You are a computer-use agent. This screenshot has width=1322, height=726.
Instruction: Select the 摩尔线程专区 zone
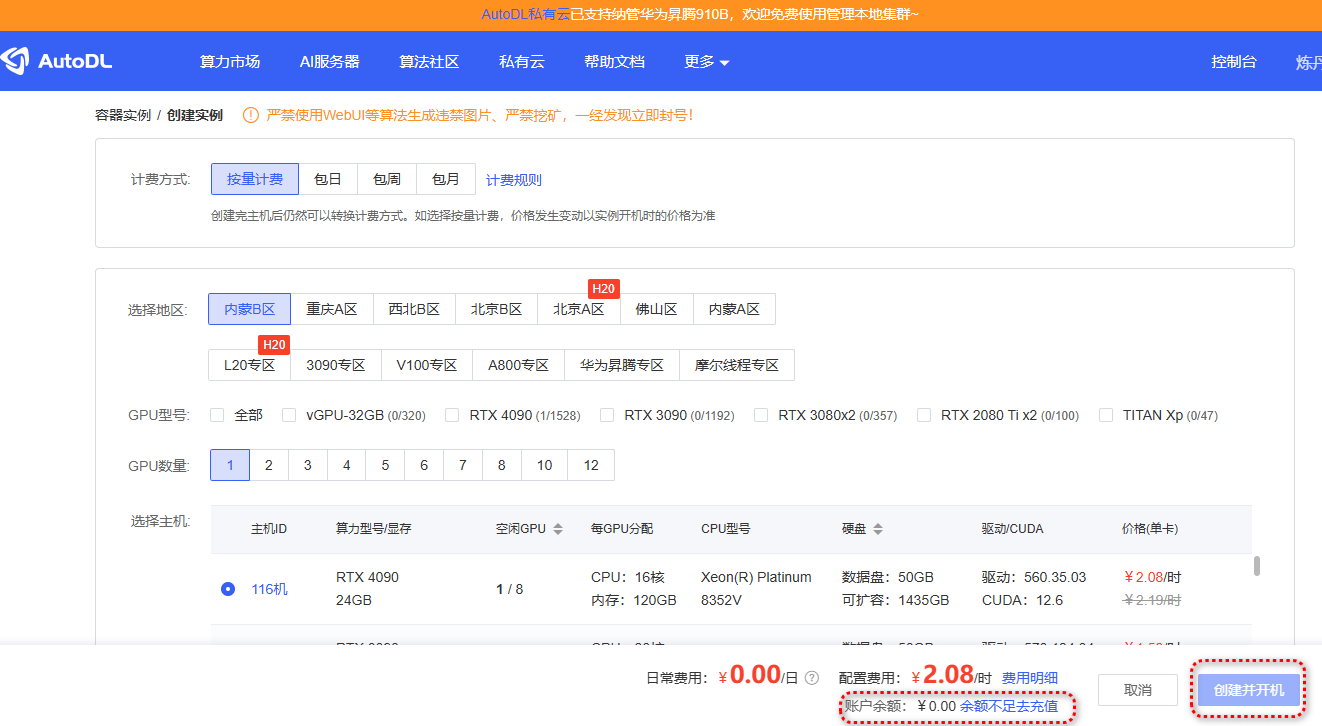tap(737, 365)
